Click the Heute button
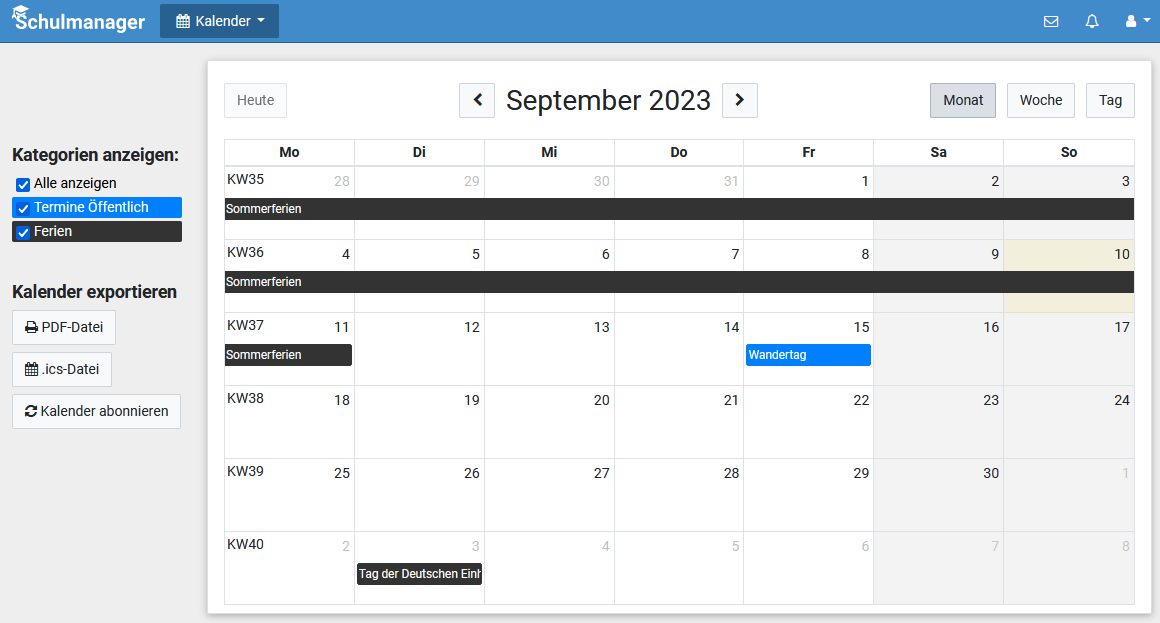This screenshot has width=1160, height=623. tap(256, 100)
